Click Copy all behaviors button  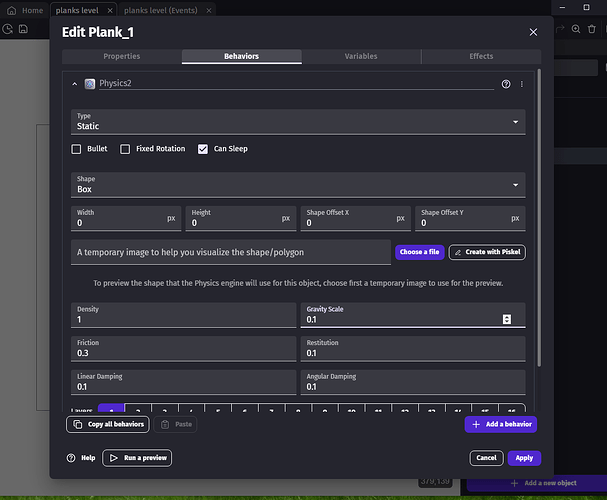pos(108,425)
